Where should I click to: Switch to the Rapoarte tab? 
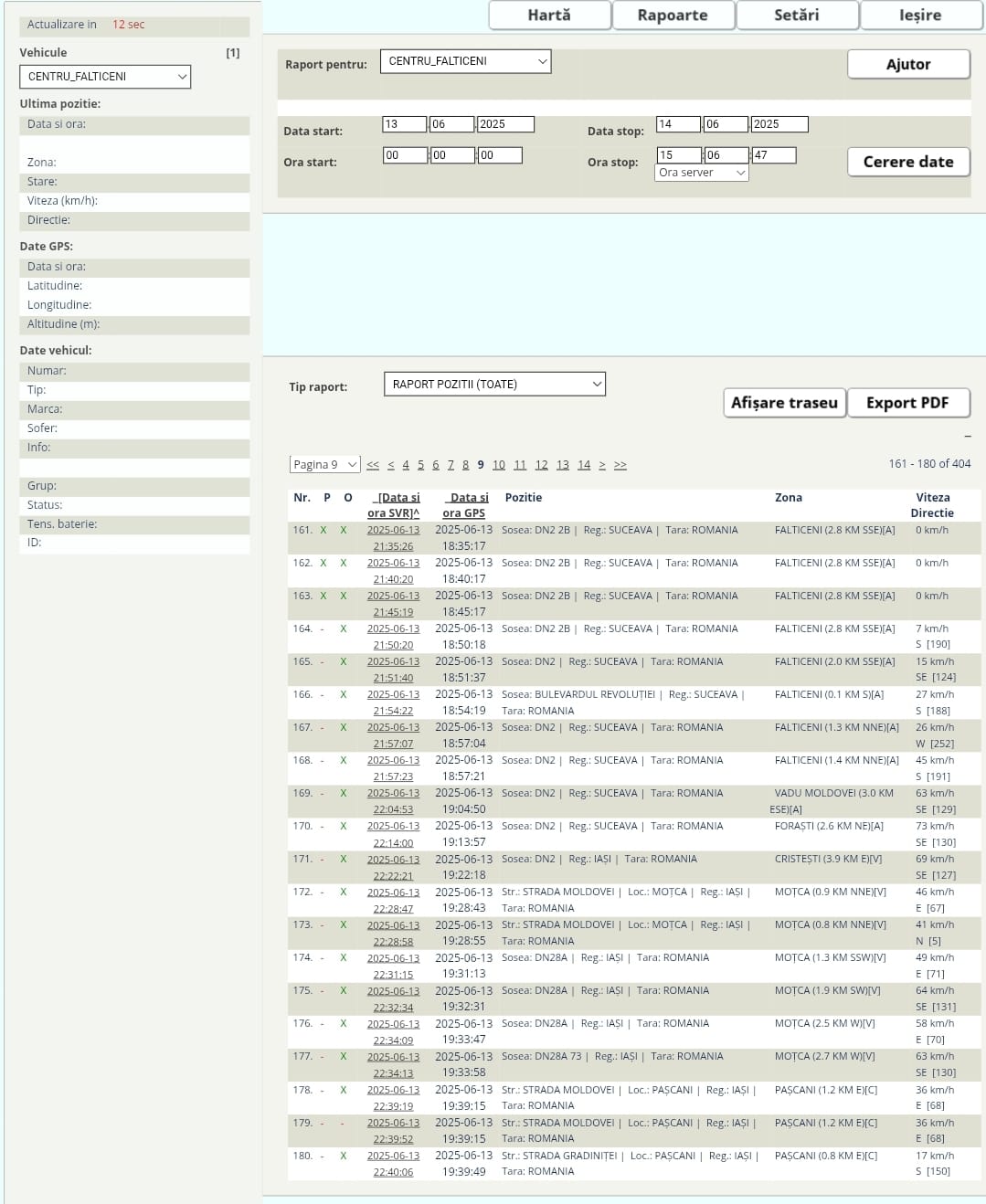673,16
